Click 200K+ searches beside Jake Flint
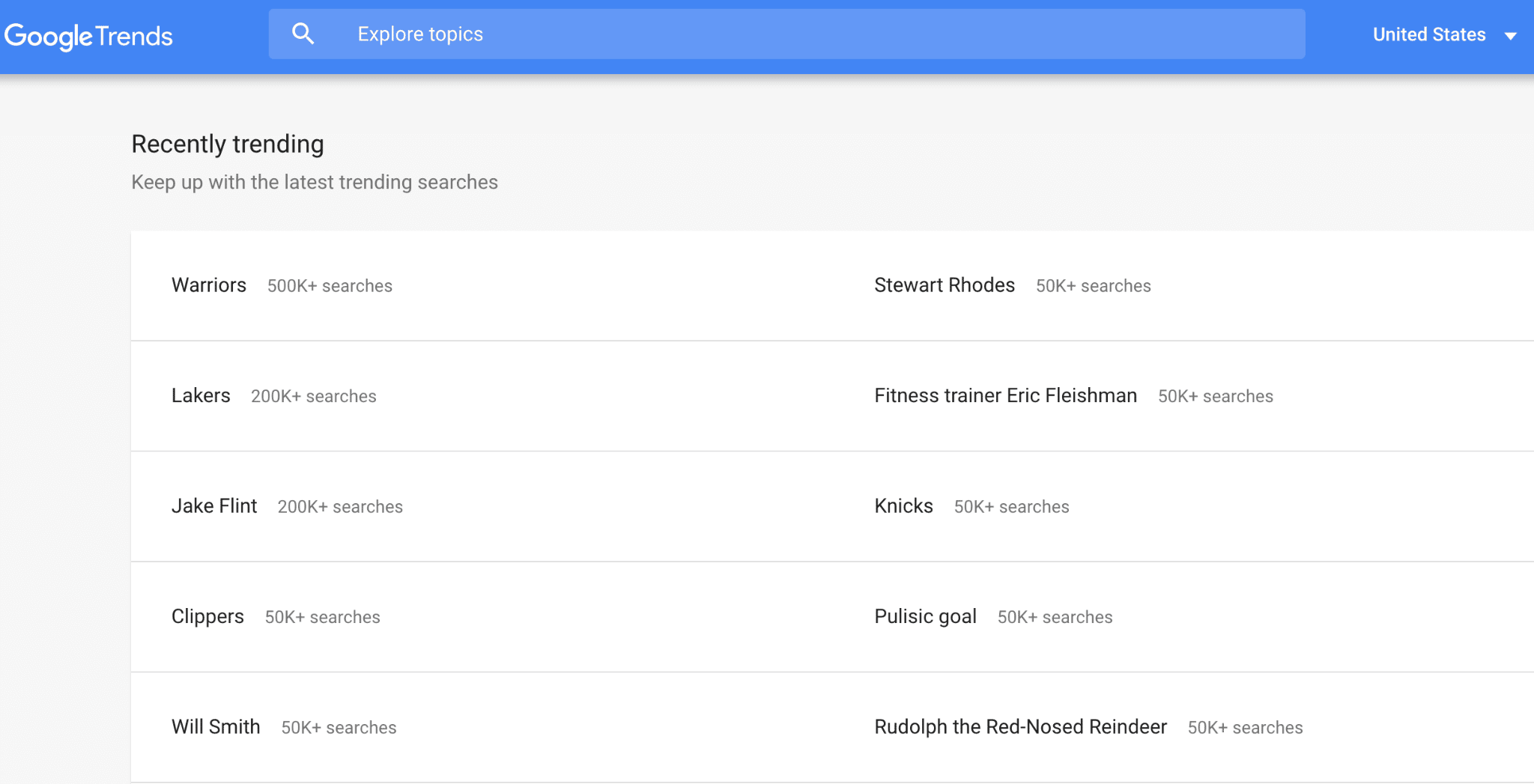 340,507
